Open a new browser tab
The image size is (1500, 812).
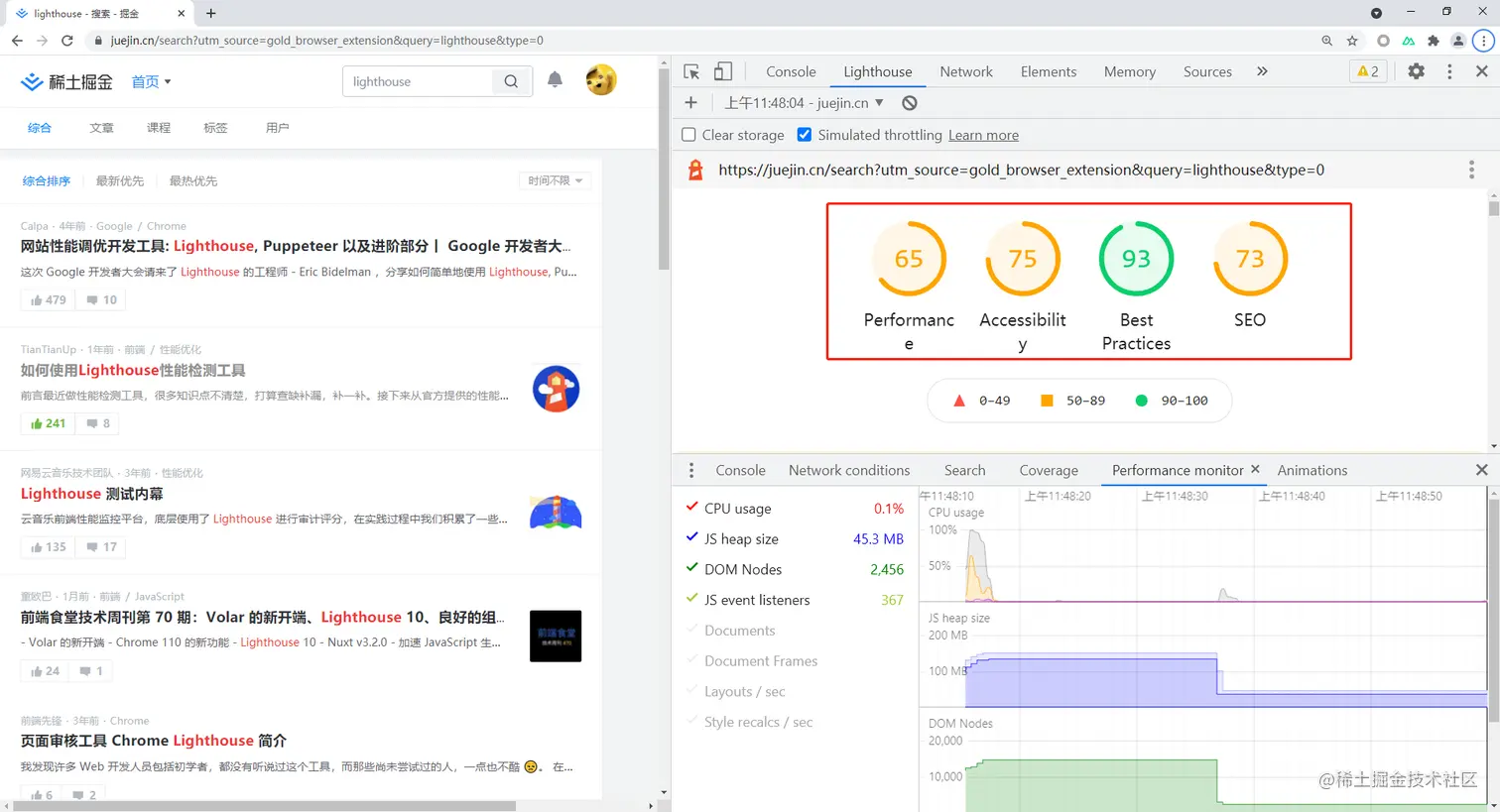pos(211,13)
